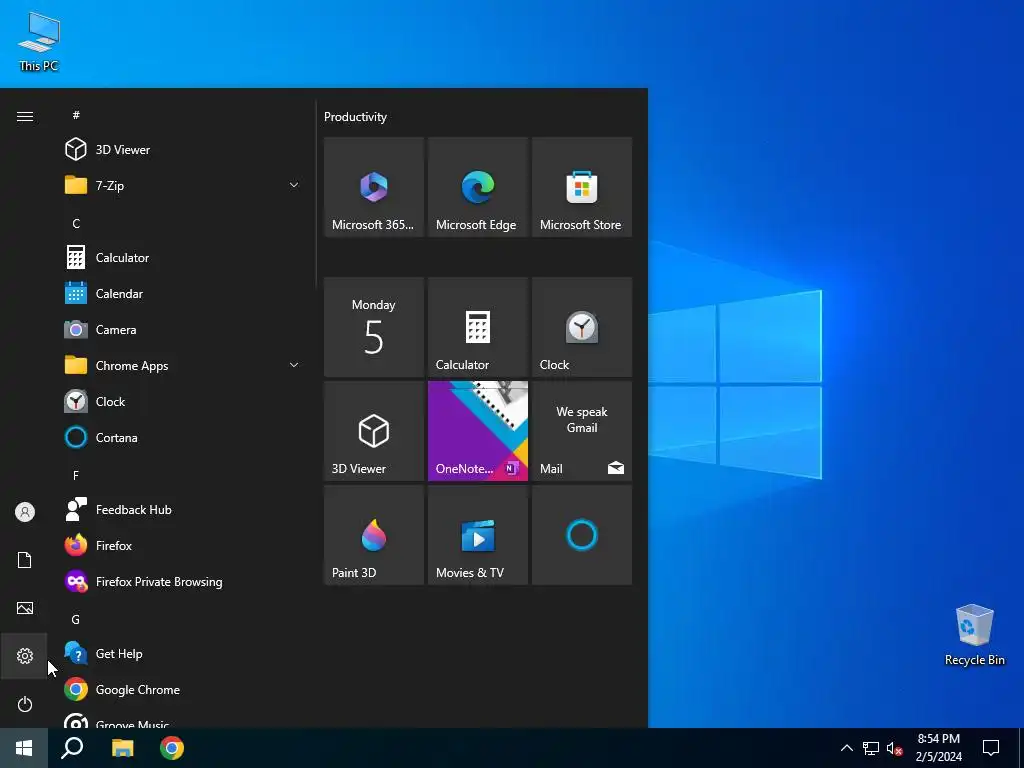Image resolution: width=1024 pixels, height=768 pixels.
Task: Select the This PC desktop icon
Action: (x=39, y=40)
